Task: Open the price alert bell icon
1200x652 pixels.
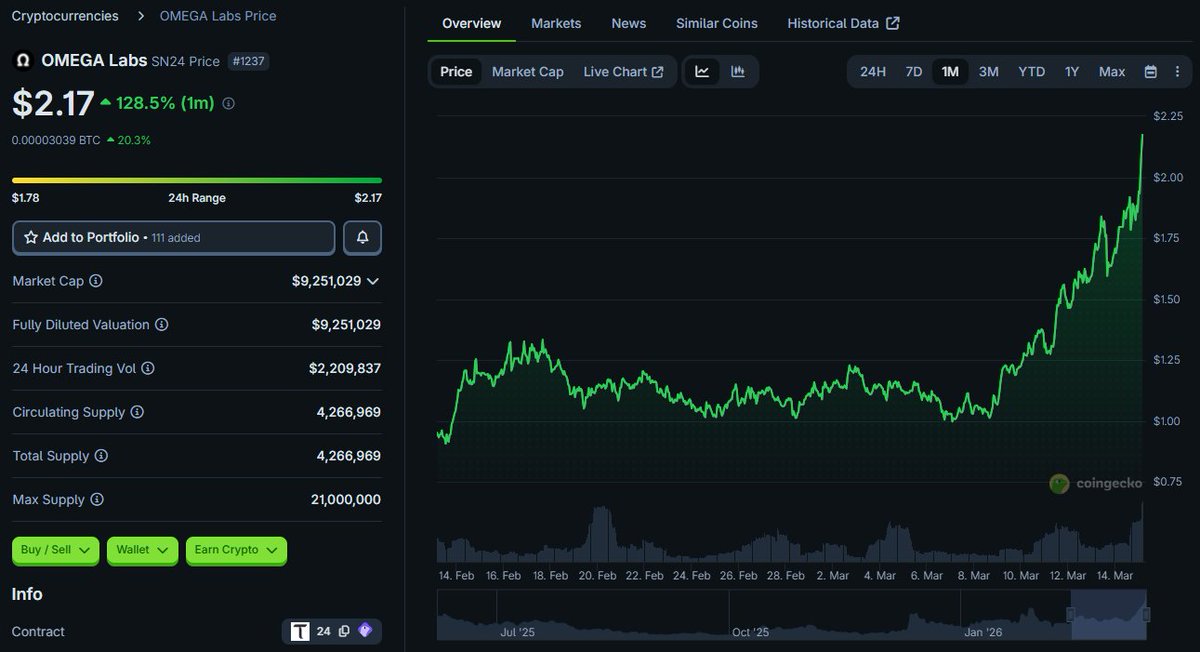Action: [362, 237]
